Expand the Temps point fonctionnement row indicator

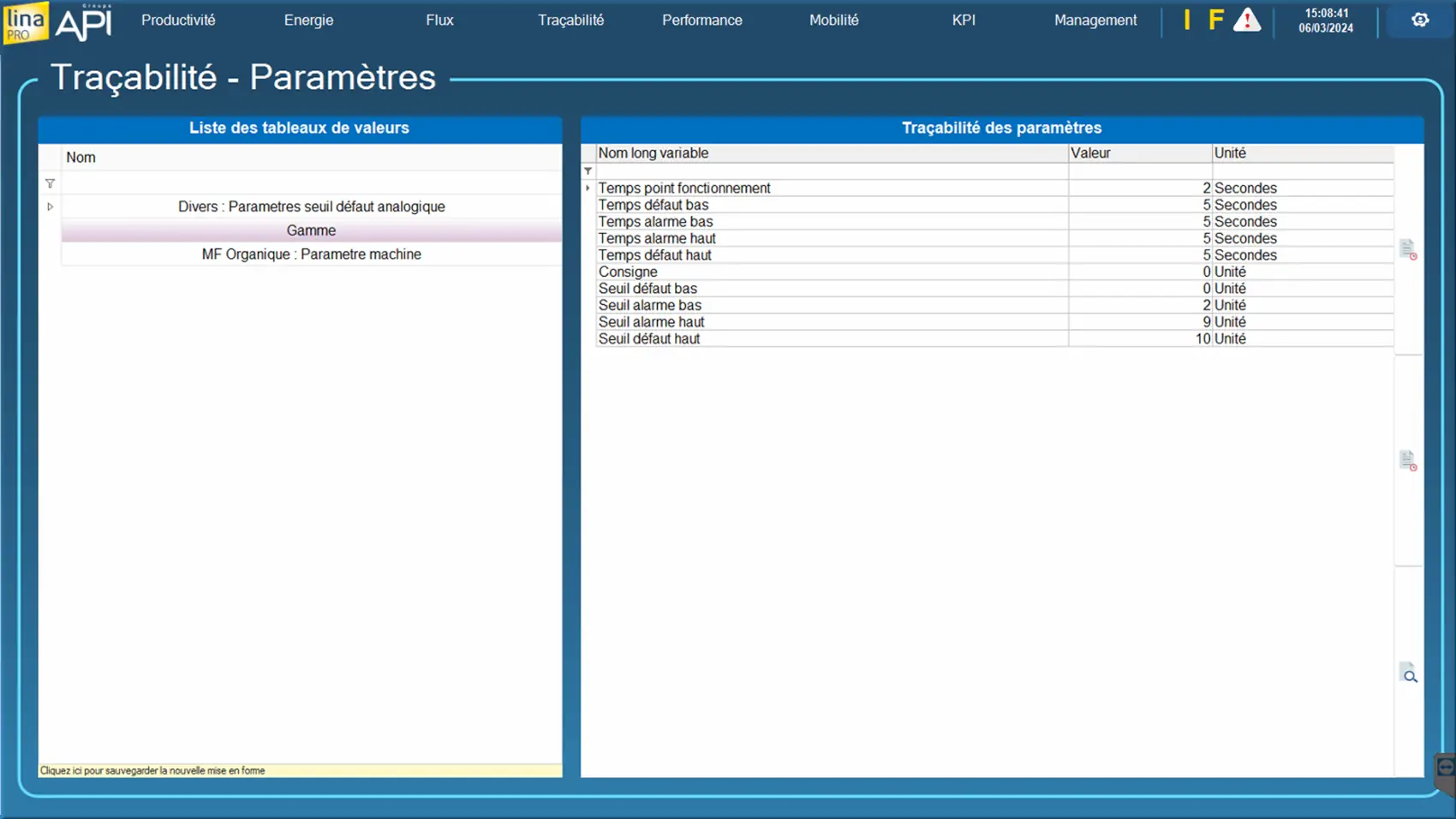pyautogui.click(x=588, y=188)
